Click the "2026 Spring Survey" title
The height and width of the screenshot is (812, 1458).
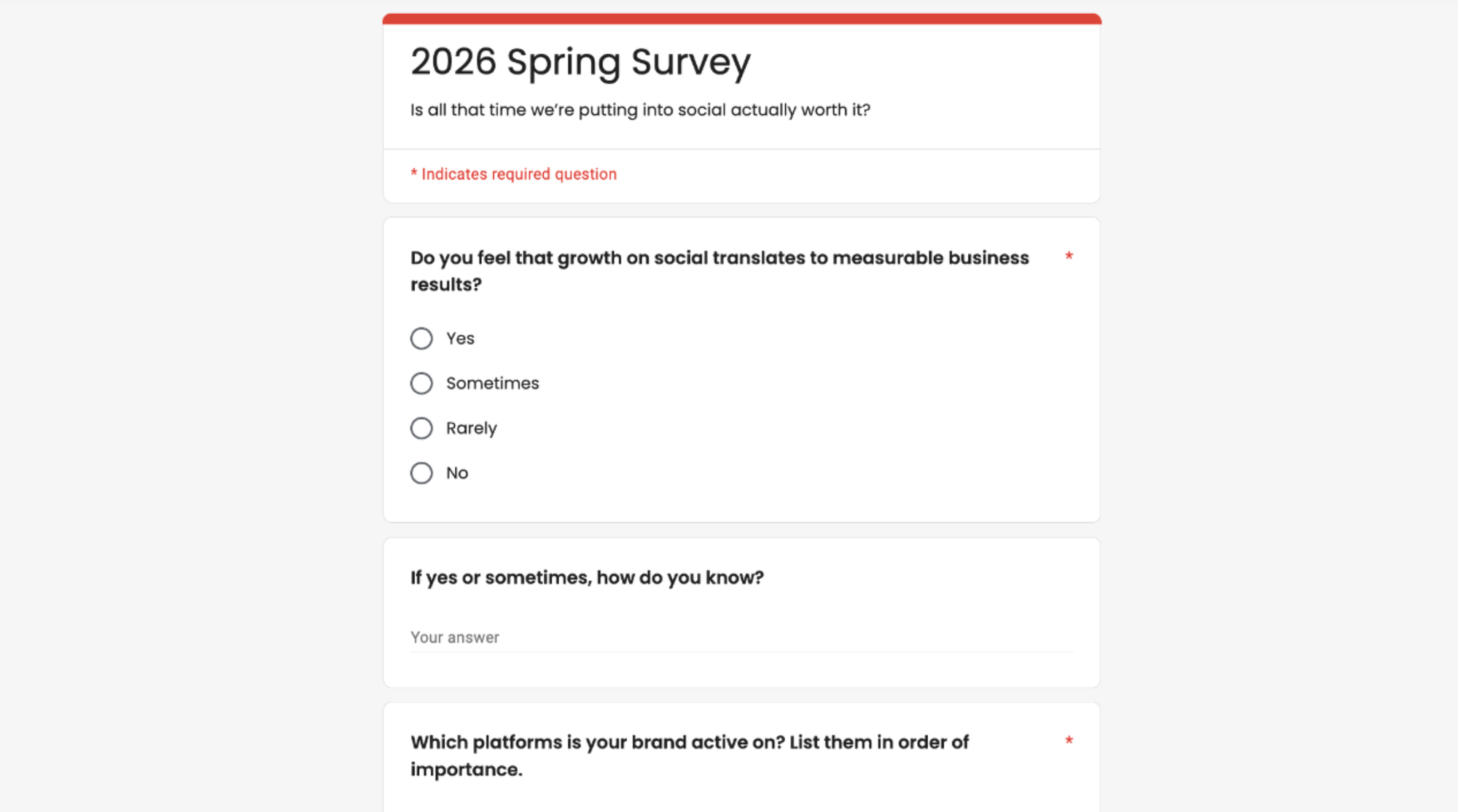click(x=580, y=62)
